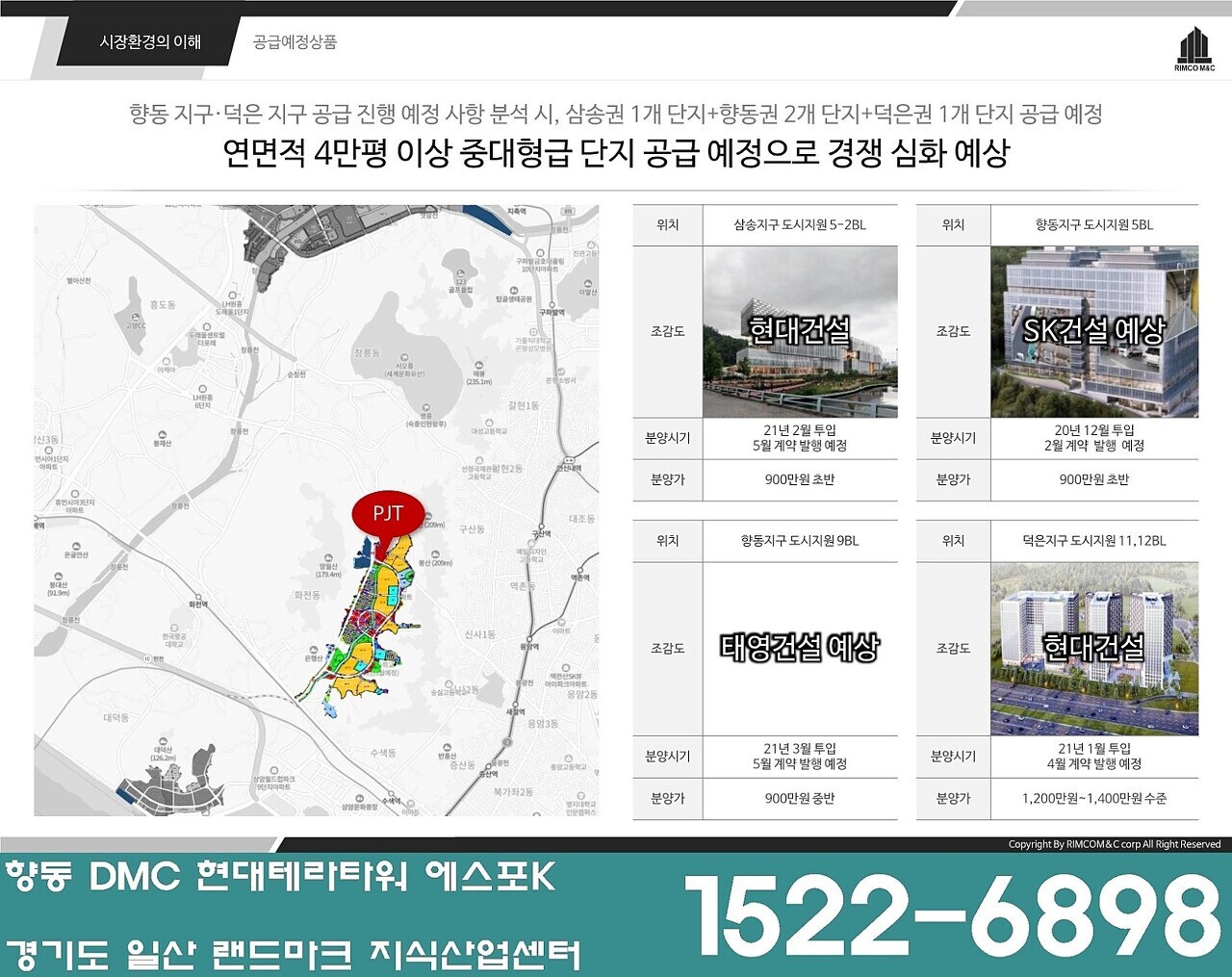Select the 서오릉 heritage marker icon
The height and width of the screenshot is (977, 1232).
[x=403, y=355]
